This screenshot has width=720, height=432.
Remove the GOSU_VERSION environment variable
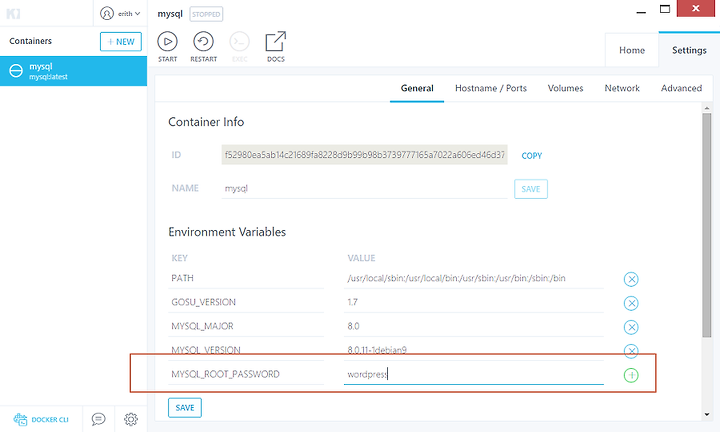click(x=631, y=303)
